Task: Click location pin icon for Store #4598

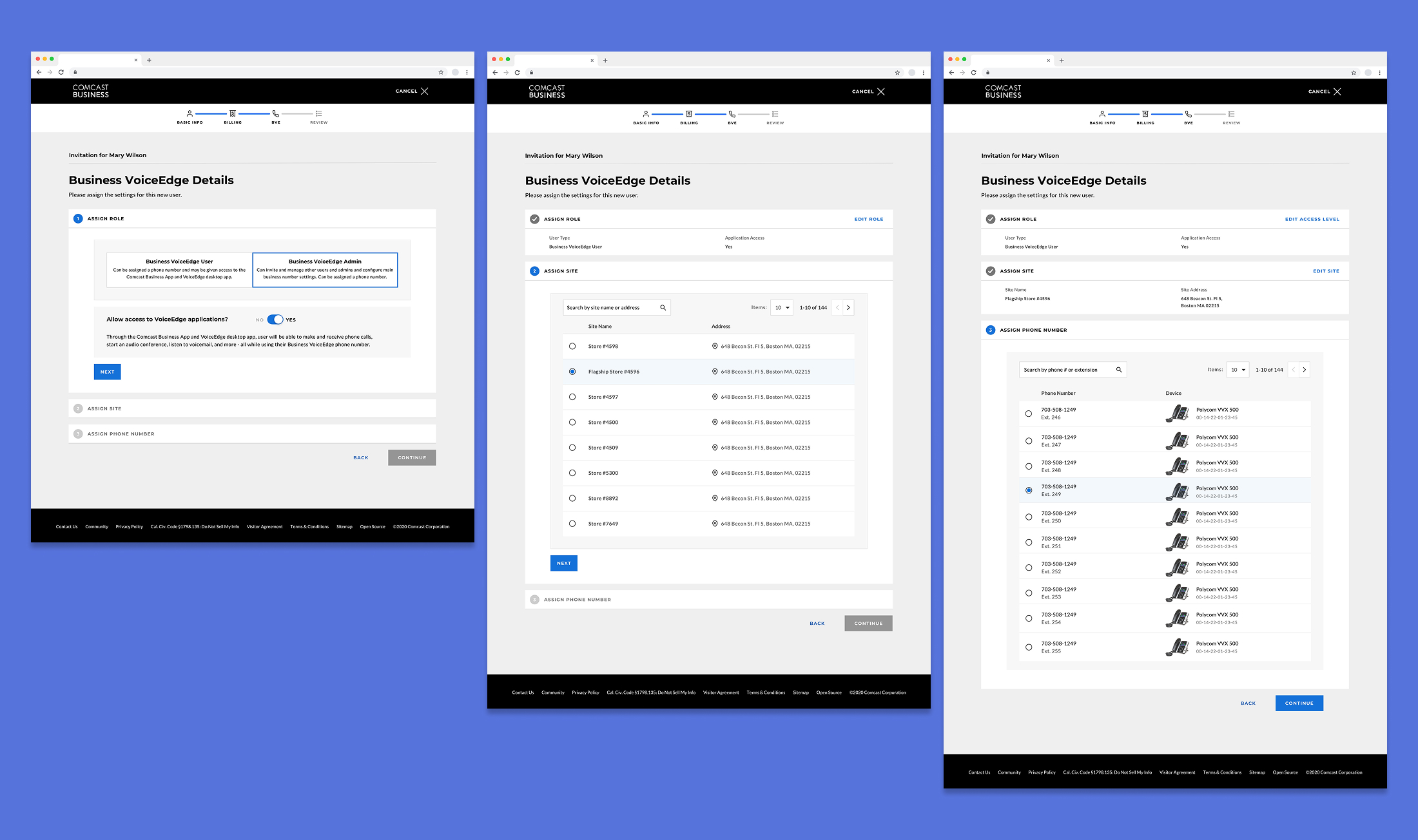Action: point(715,347)
